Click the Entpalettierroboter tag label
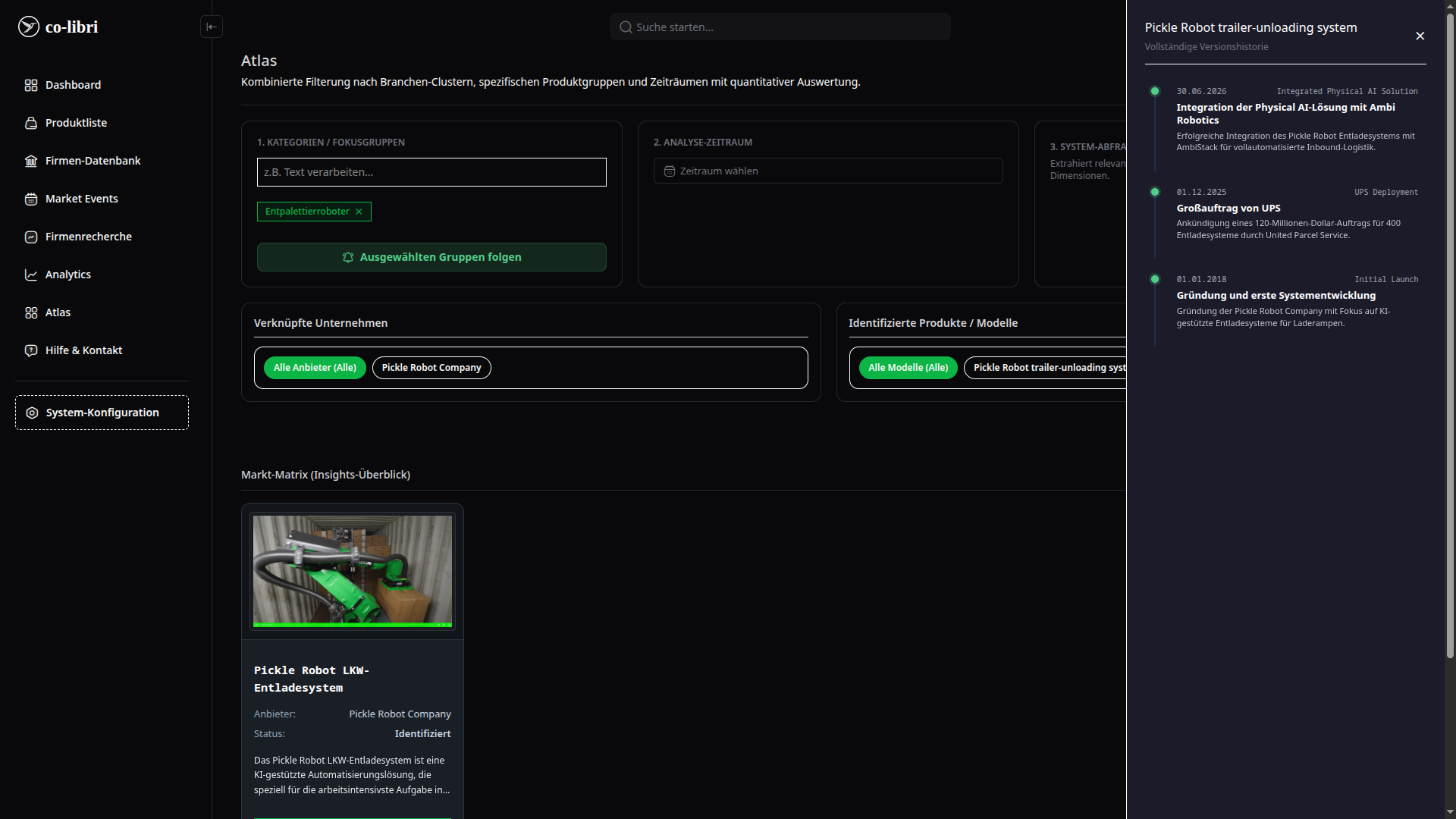Image resolution: width=1456 pixels, height=819 pixels. click(307, 212)
